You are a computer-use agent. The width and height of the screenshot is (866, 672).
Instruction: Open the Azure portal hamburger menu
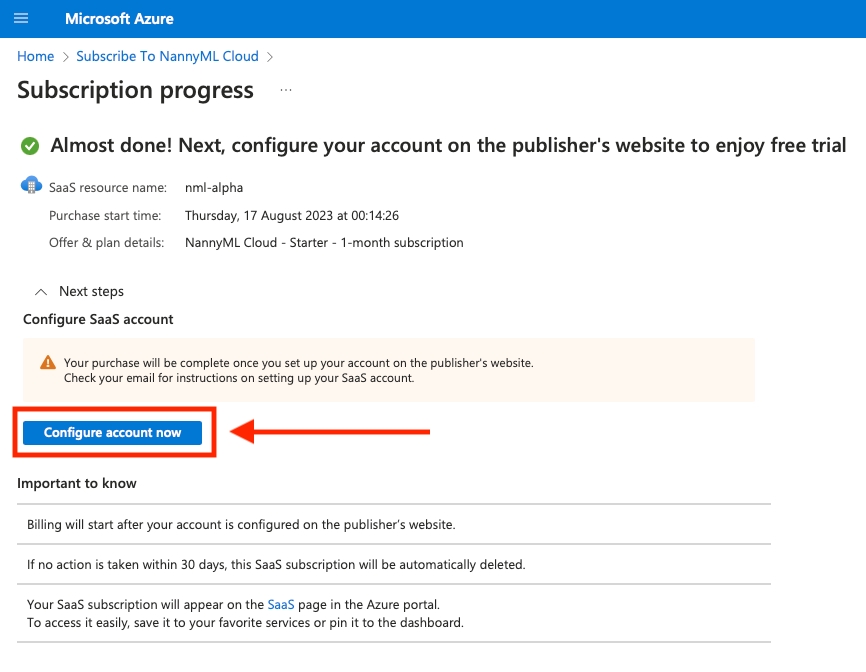[21, 19]
